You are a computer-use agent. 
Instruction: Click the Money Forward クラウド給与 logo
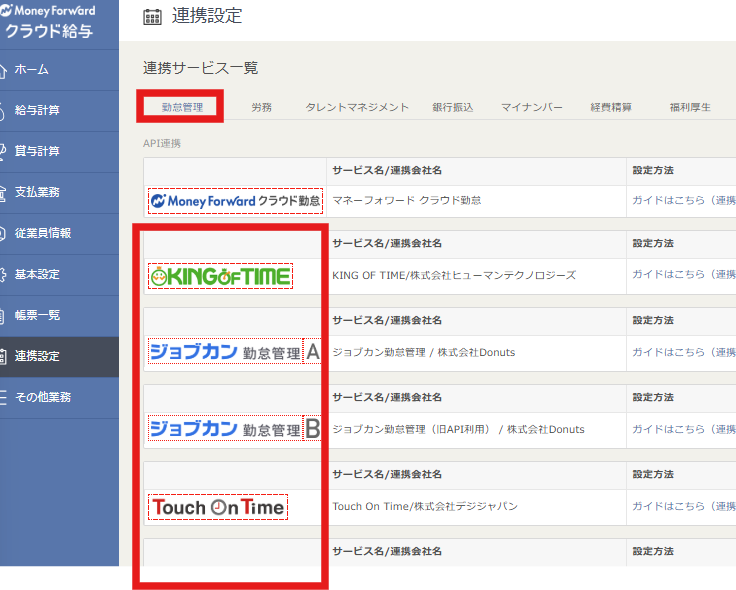pyautogui.click(x=57, y=21)
